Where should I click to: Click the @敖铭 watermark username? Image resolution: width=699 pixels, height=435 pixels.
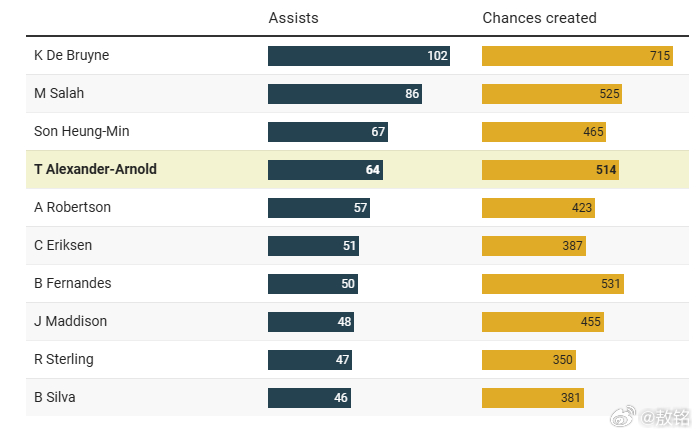665,417
